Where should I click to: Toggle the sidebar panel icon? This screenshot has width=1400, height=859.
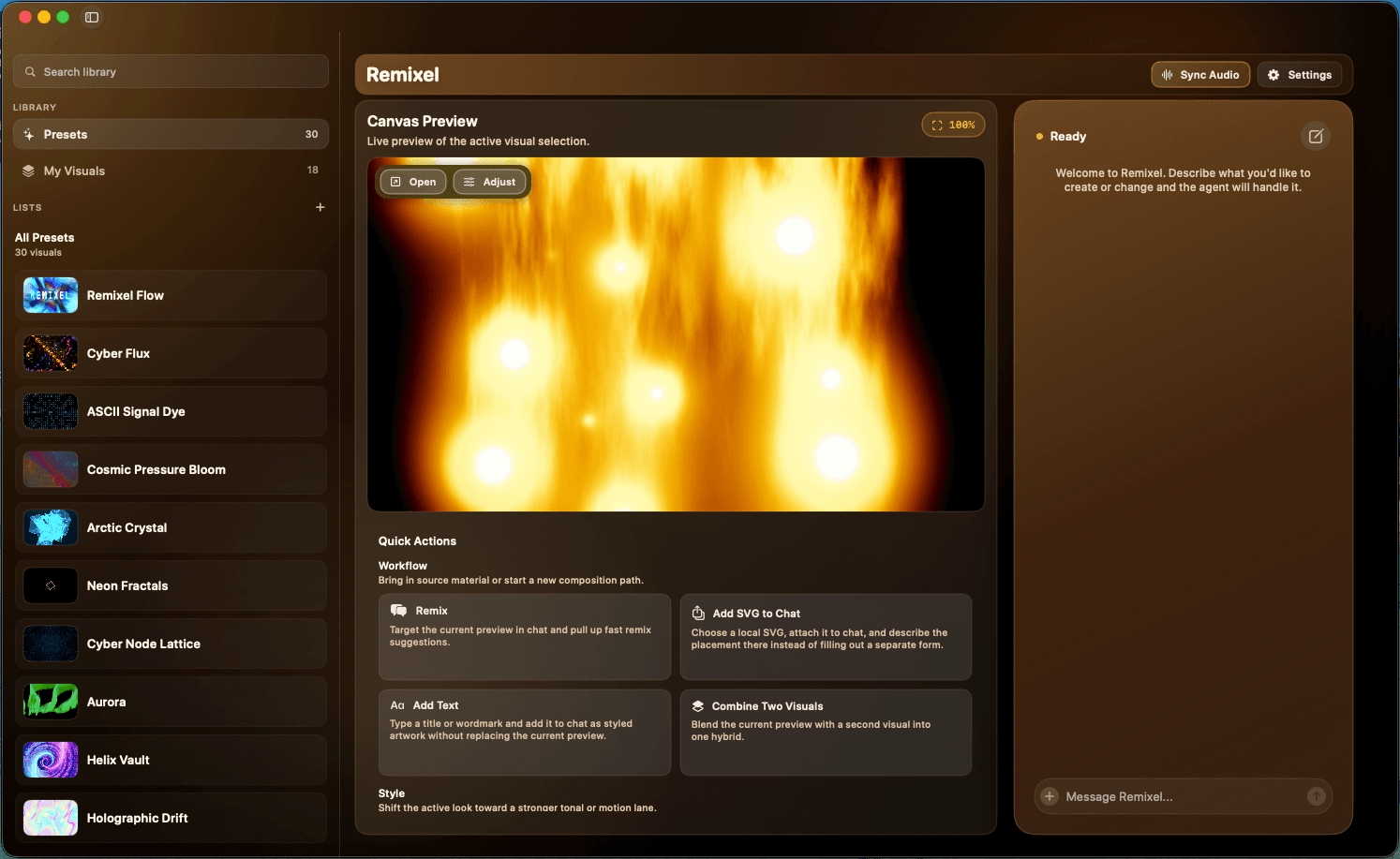click(x=92, y=17)
